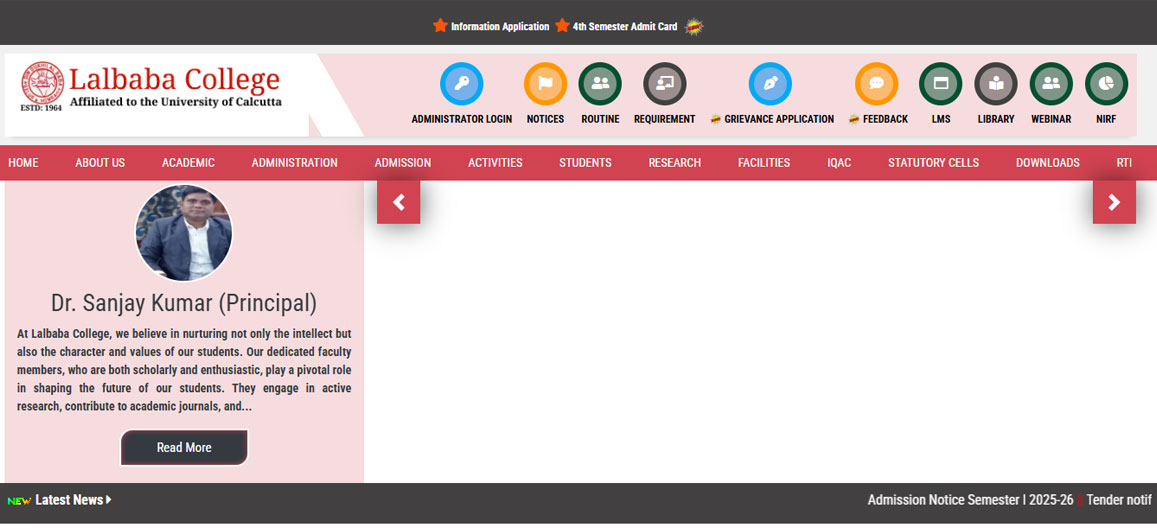Advance slider with right chevron arrow
Image resolution: width=1157 pixels, height=531 pixels.
pos(1114,202)
